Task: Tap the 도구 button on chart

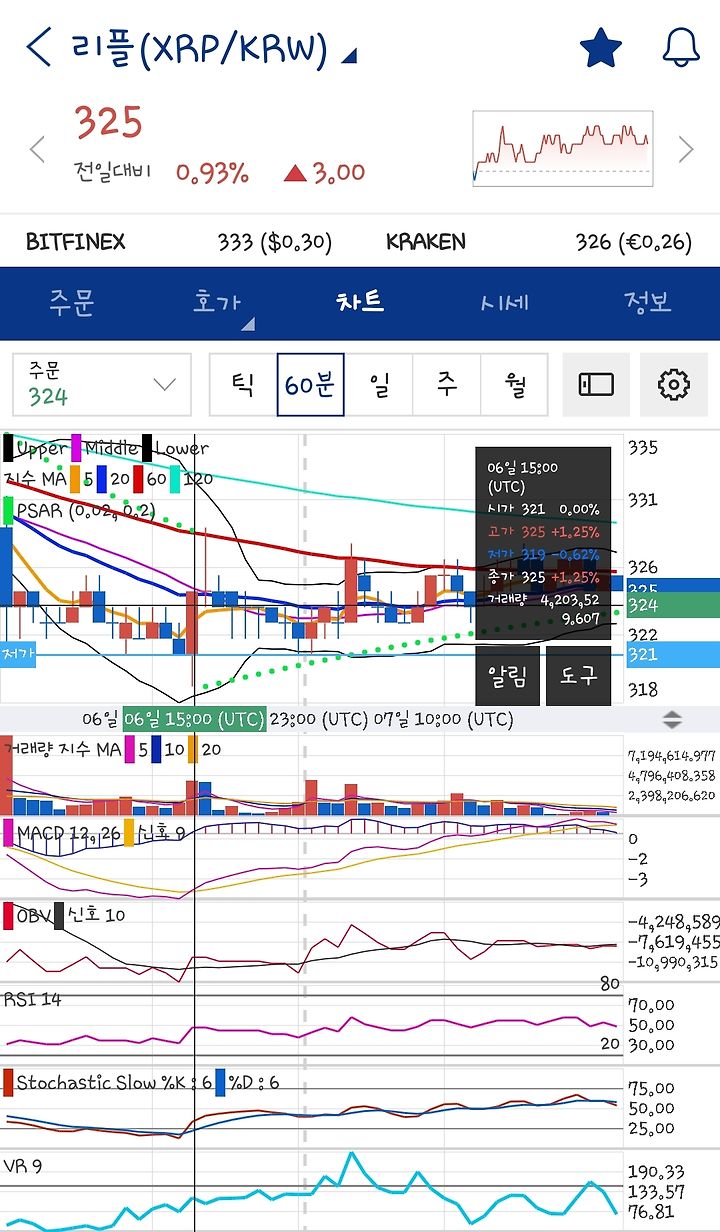Action: (578, 675)
